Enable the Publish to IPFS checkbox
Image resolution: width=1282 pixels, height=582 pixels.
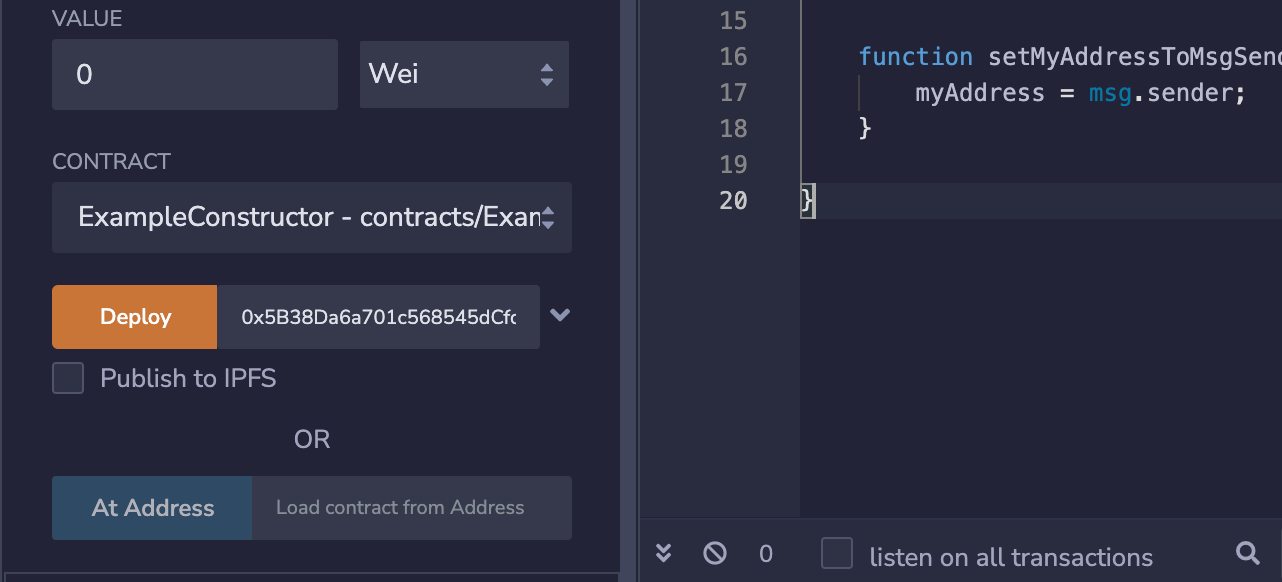pos(68,378)
